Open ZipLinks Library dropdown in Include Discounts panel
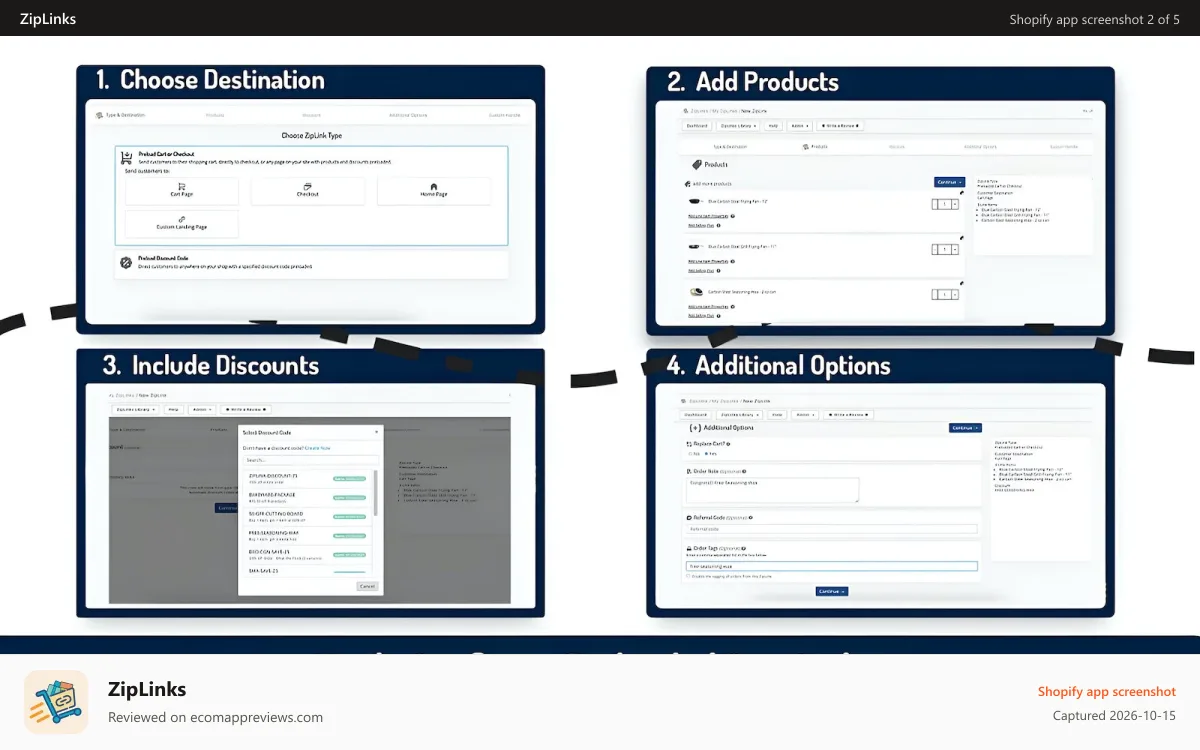 click(x=136, y=410)
